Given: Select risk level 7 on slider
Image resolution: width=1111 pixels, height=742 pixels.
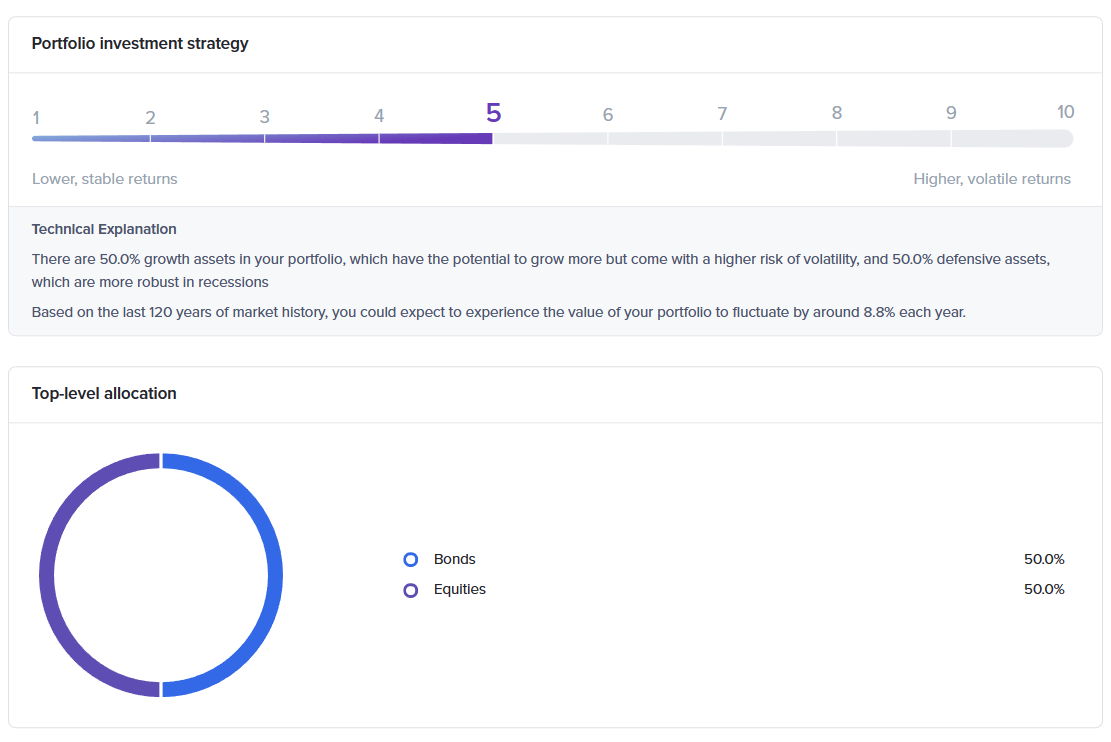Looking at the screenshot, I should [x=722, y=114].
